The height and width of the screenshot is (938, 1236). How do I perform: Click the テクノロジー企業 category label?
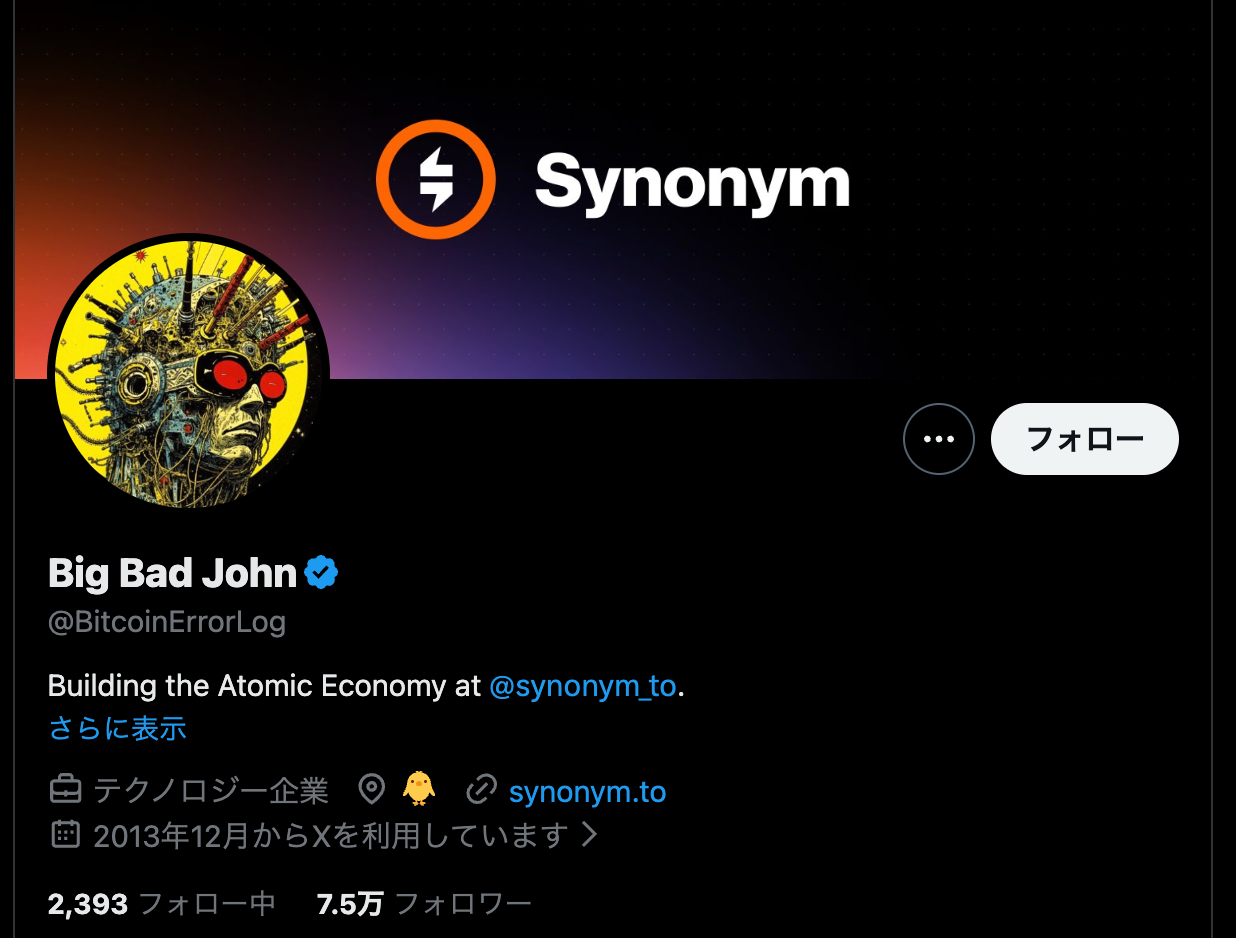point(211,791)
